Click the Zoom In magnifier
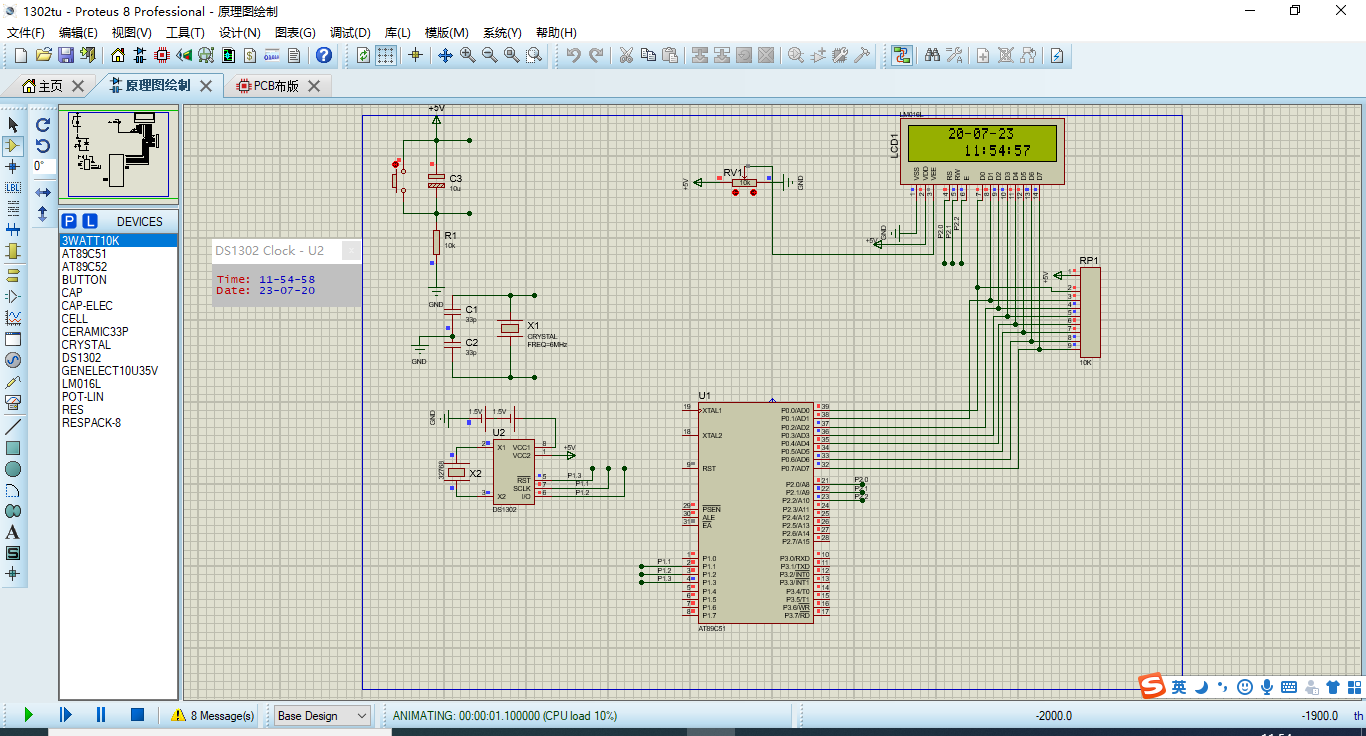This screenshot has height=736, width=1366. click(x=468, y=55)
